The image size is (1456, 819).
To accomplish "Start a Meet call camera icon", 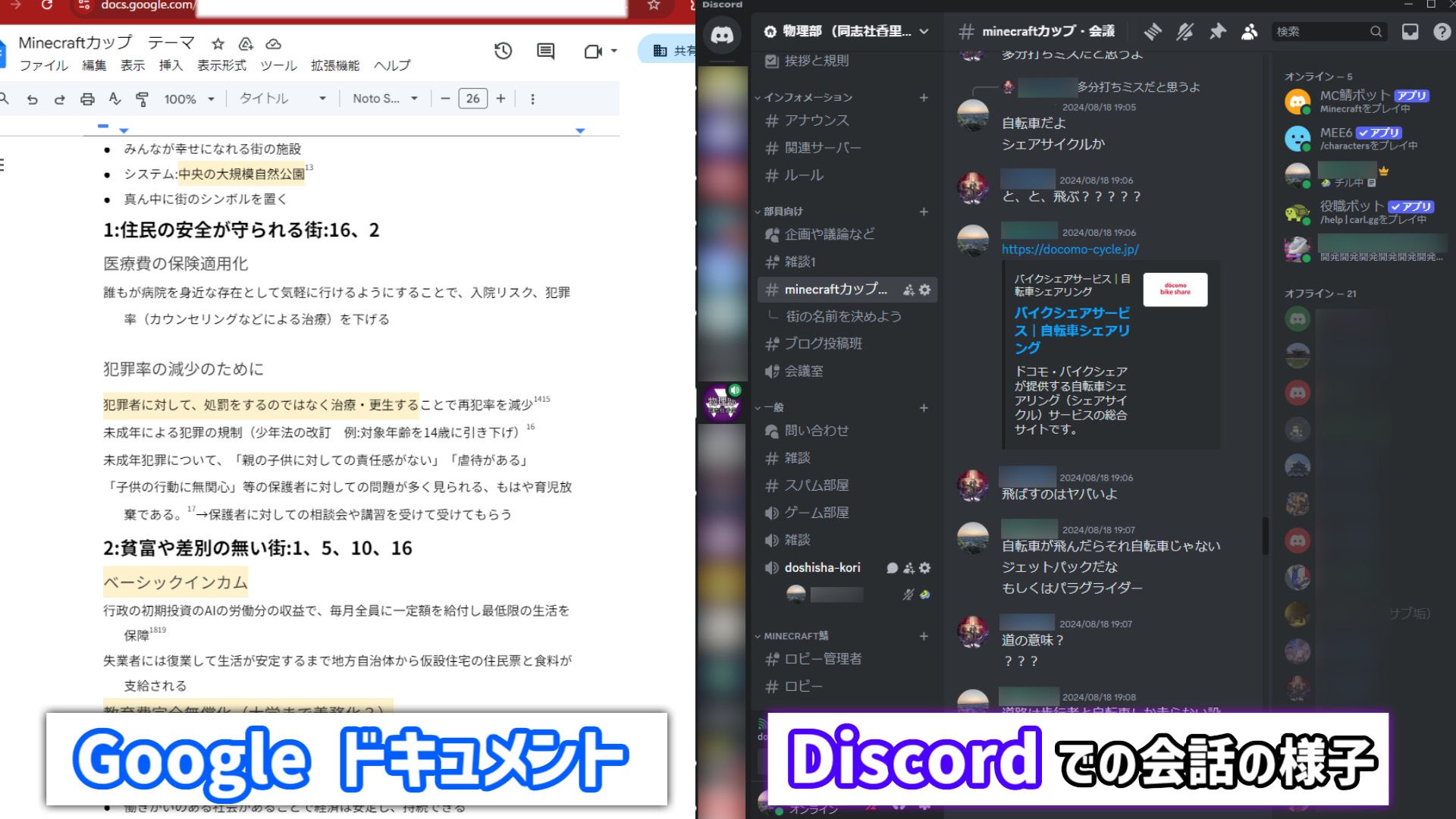I will [592, 51].
